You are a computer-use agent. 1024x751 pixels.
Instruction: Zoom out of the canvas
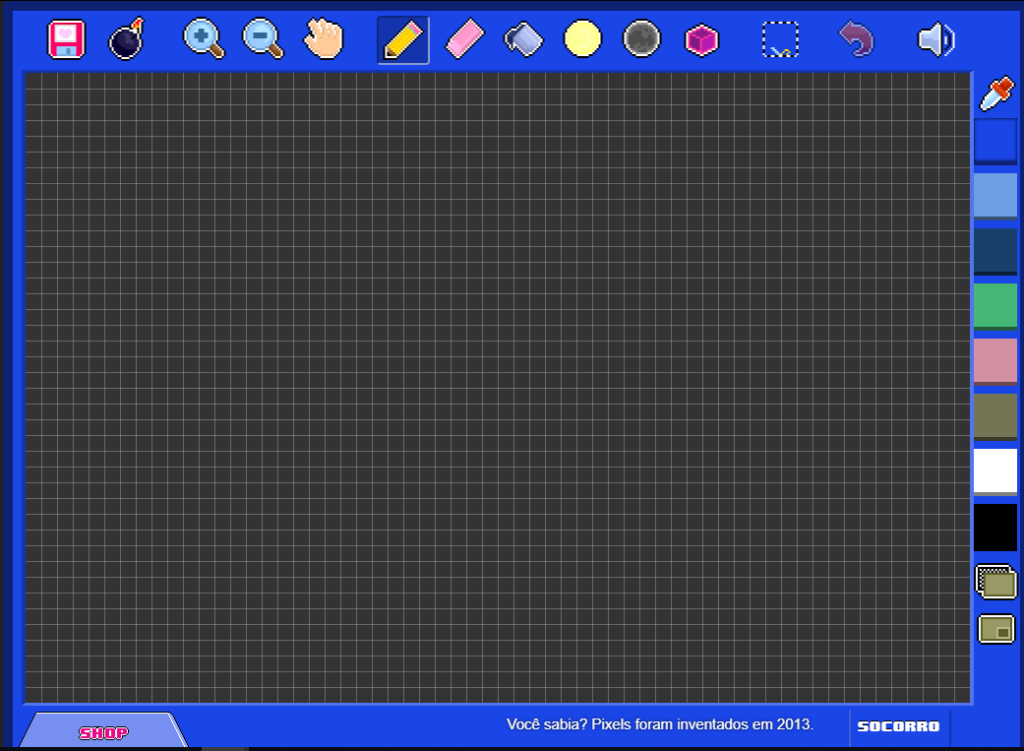[x=262, y=39]
